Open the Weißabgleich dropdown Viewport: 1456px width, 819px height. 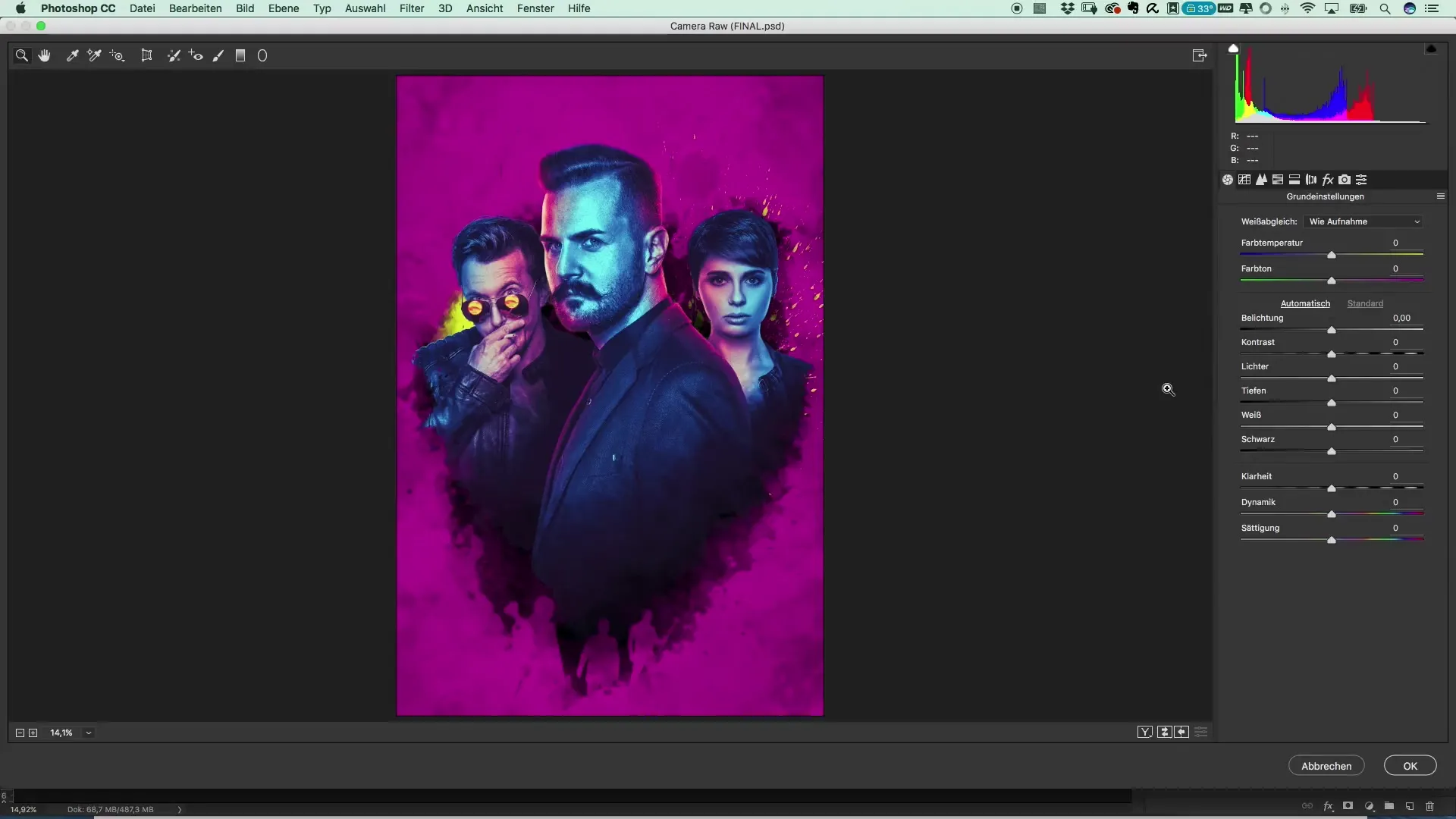[x=1364, y=221]
